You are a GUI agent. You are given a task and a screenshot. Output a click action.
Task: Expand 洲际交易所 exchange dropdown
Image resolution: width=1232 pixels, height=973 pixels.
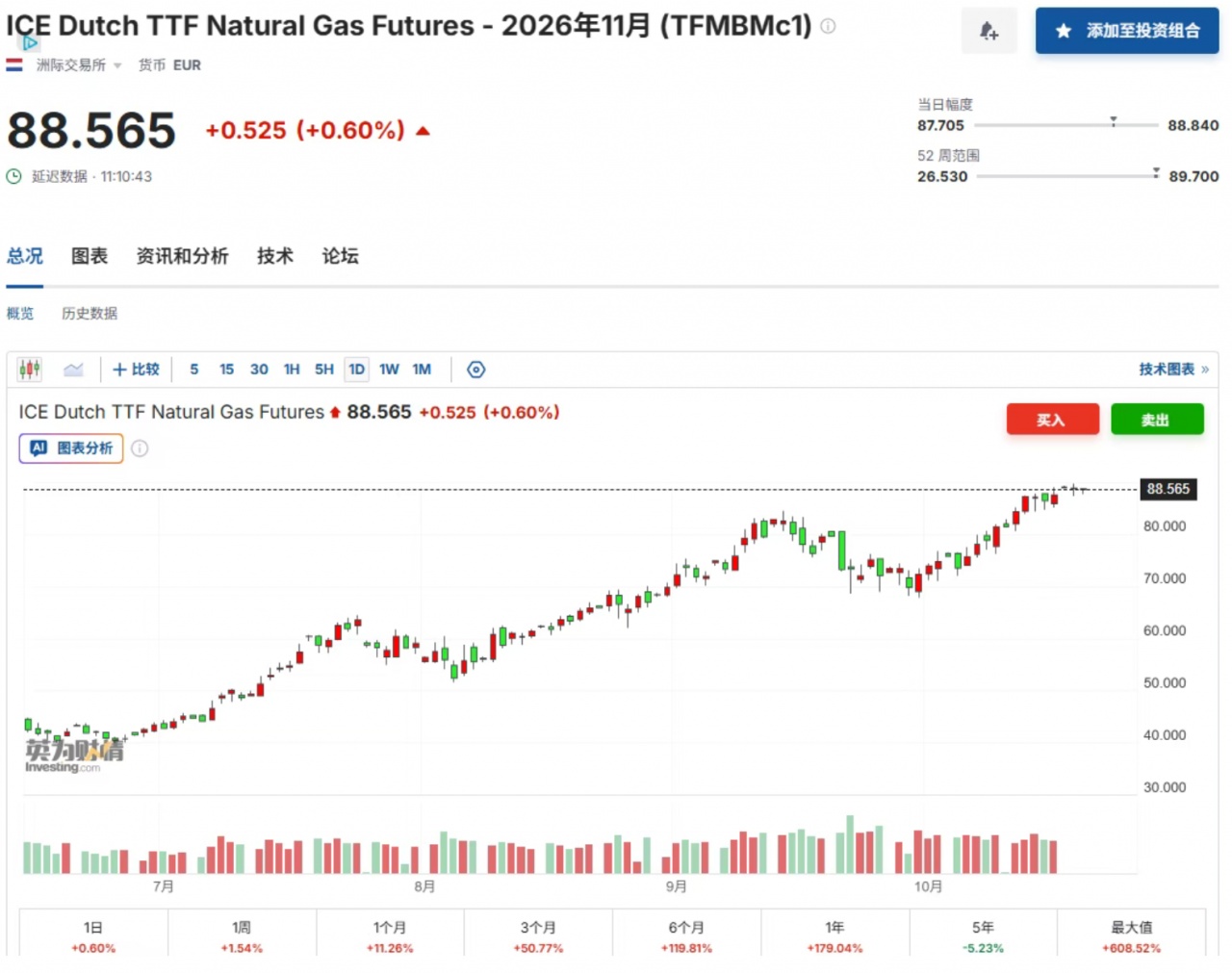point(79,65)
